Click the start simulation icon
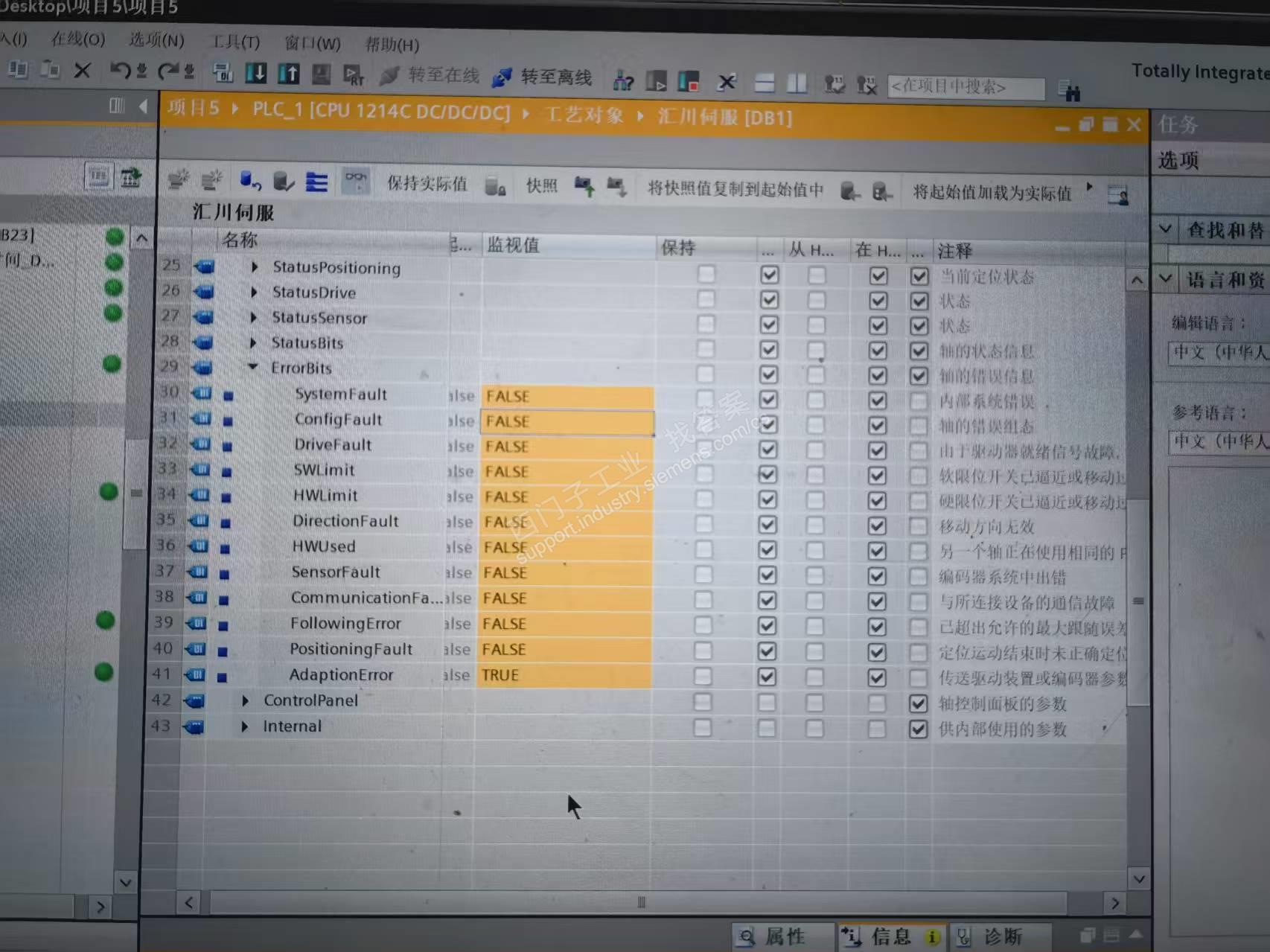The image size is (1270, 952). point(321,74)
